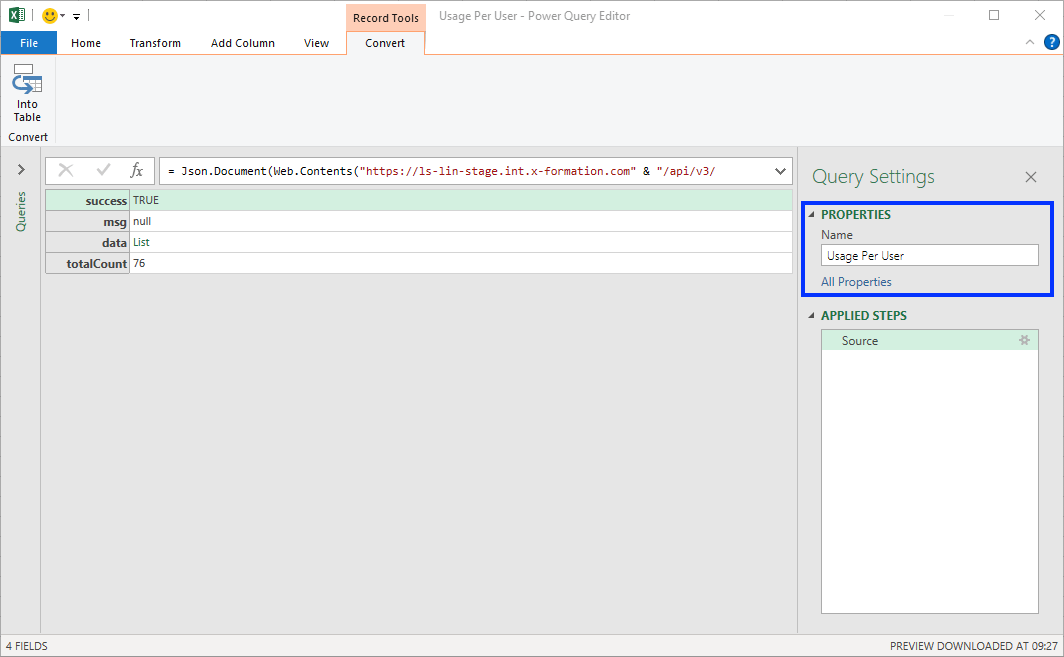The height and width of the screenshot is (657, 1064).
Task: Click the formula bar confirm checkmark icon
Action: point(103,170)
